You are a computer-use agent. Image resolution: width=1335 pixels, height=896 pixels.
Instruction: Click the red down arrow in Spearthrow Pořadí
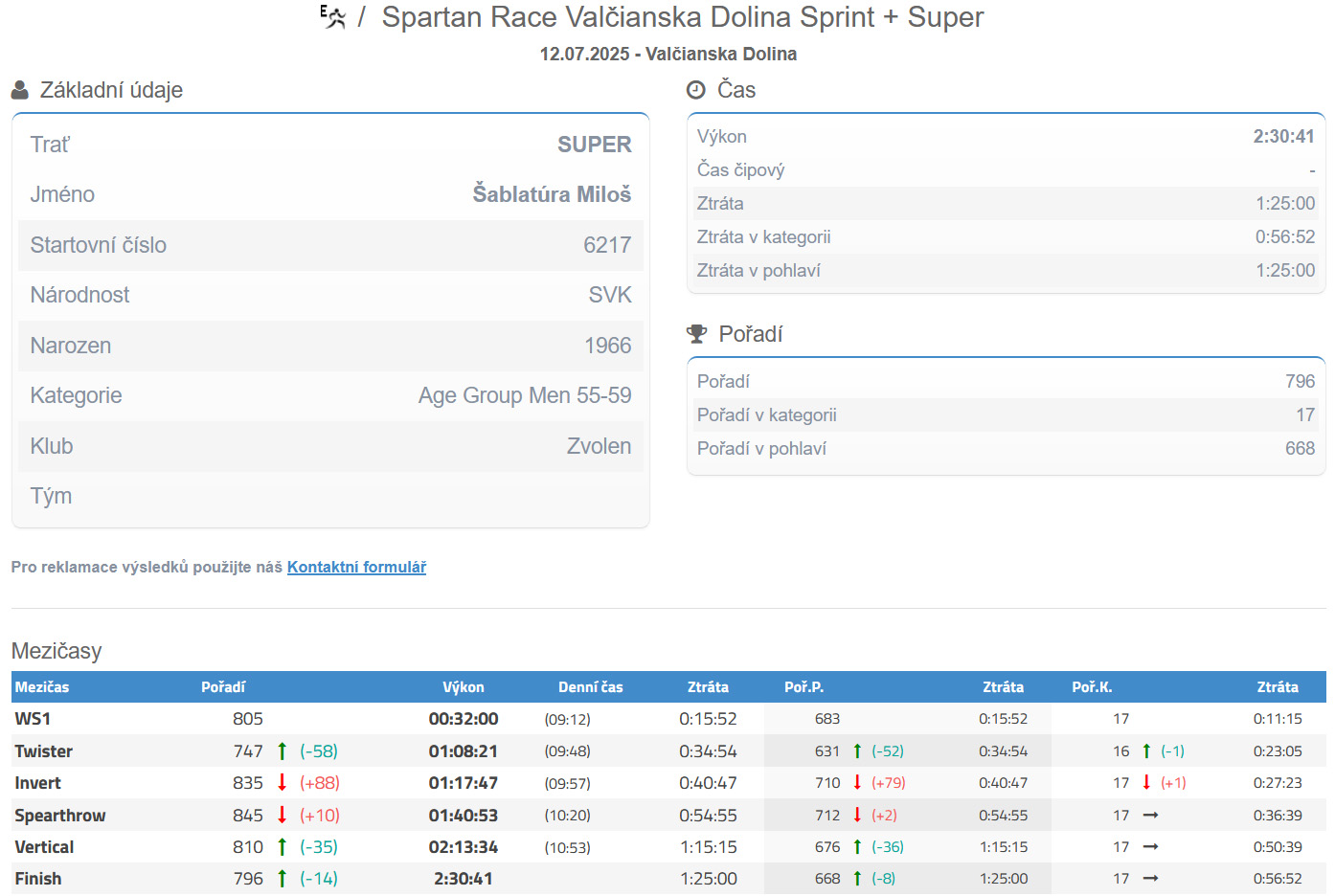coord(283,816)
